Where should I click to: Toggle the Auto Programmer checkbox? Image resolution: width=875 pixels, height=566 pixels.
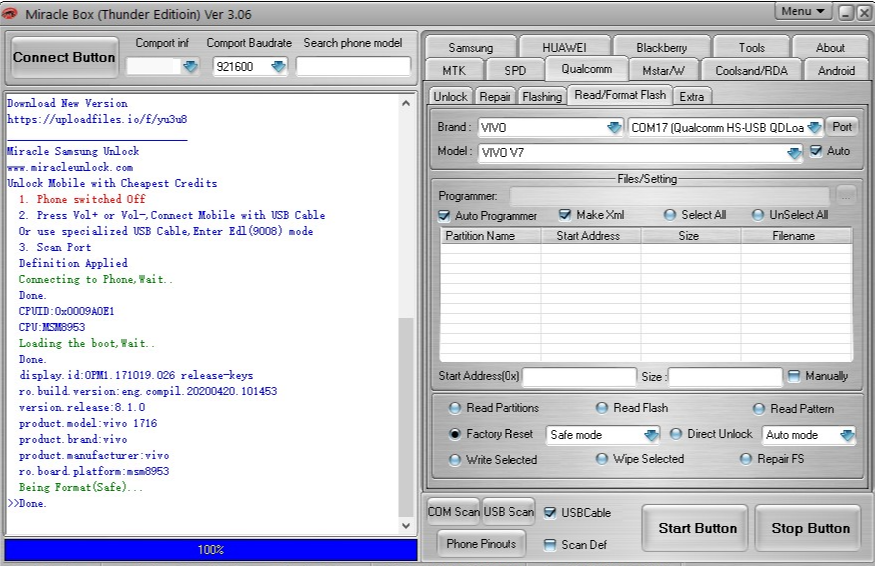[x=444, y=215]
